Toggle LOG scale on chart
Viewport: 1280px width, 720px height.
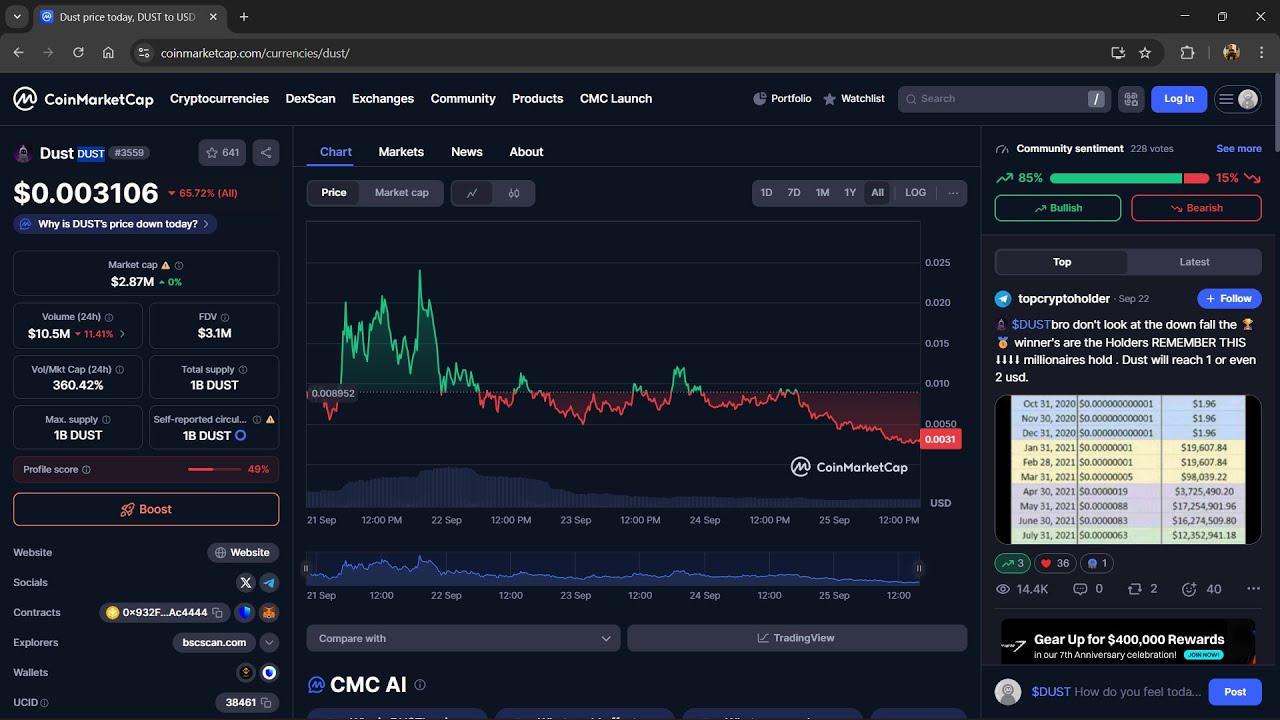pyautogui.click(x=916, y=193)
